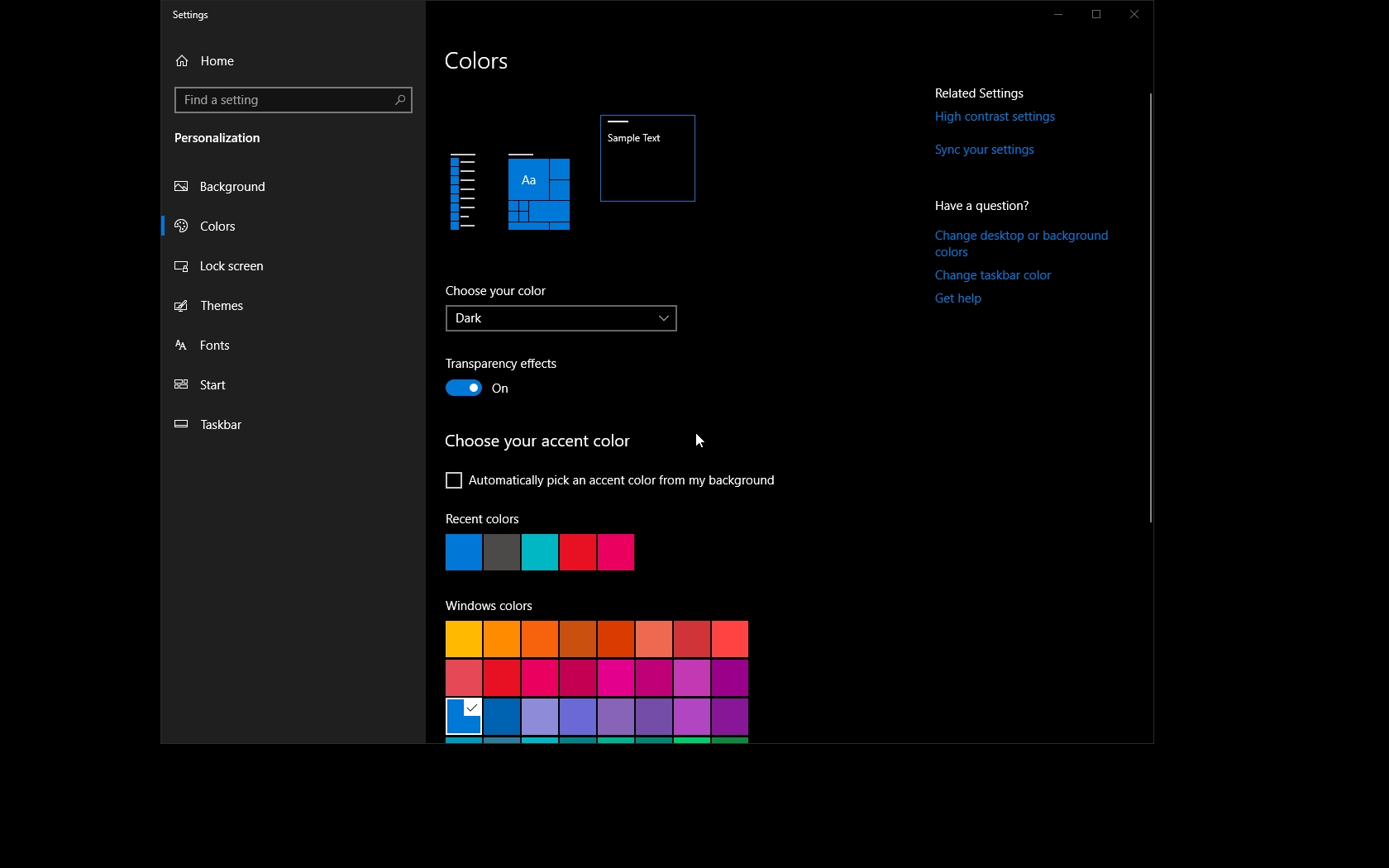Click the Fonts icon

[x=181, y=346]
